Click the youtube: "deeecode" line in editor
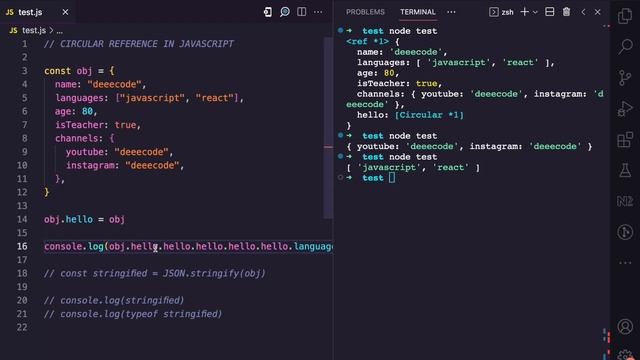Screen dimensions: 640x360 (x=119, y=152)
